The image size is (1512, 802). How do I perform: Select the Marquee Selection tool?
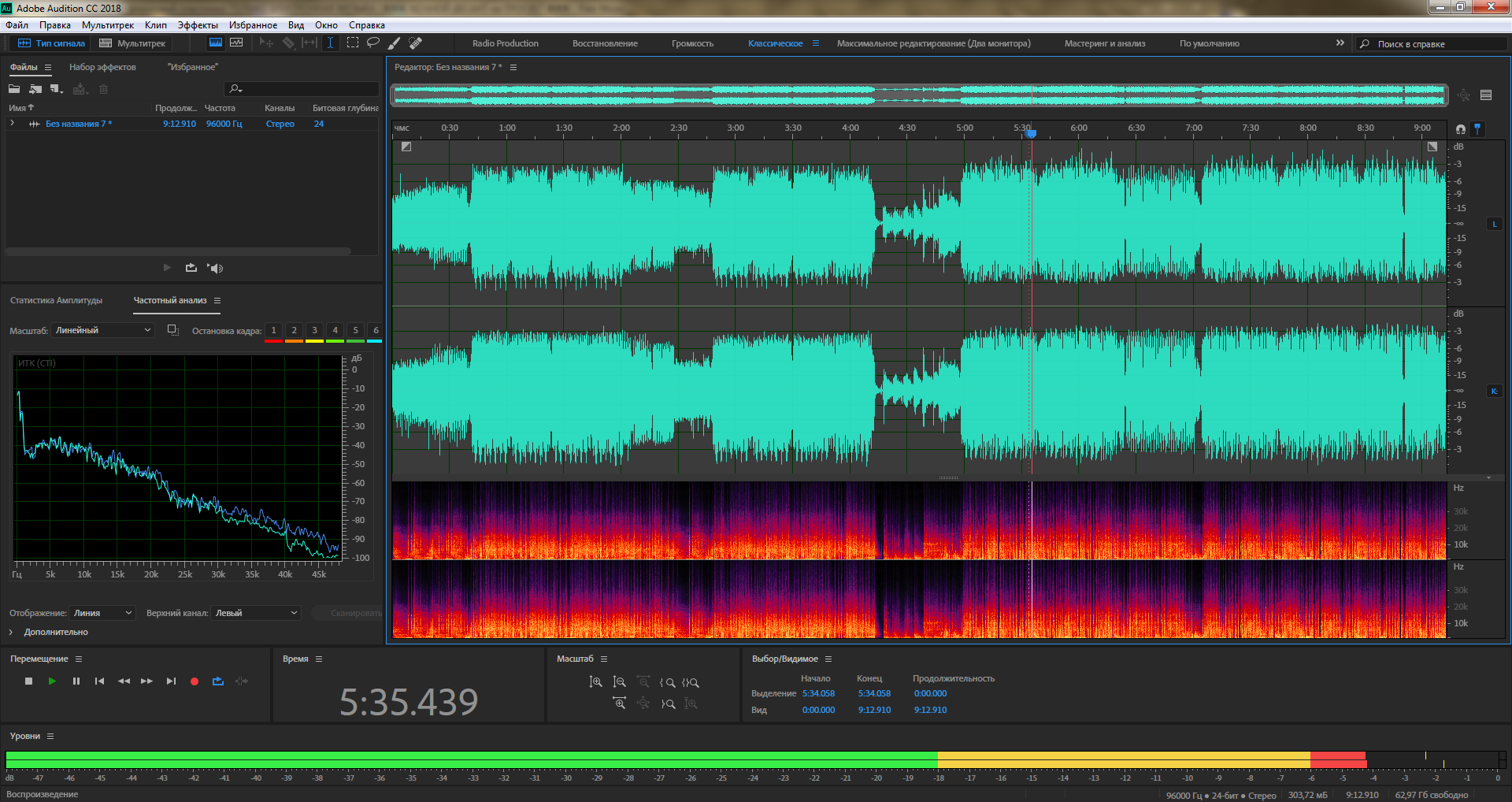point(352,43)
